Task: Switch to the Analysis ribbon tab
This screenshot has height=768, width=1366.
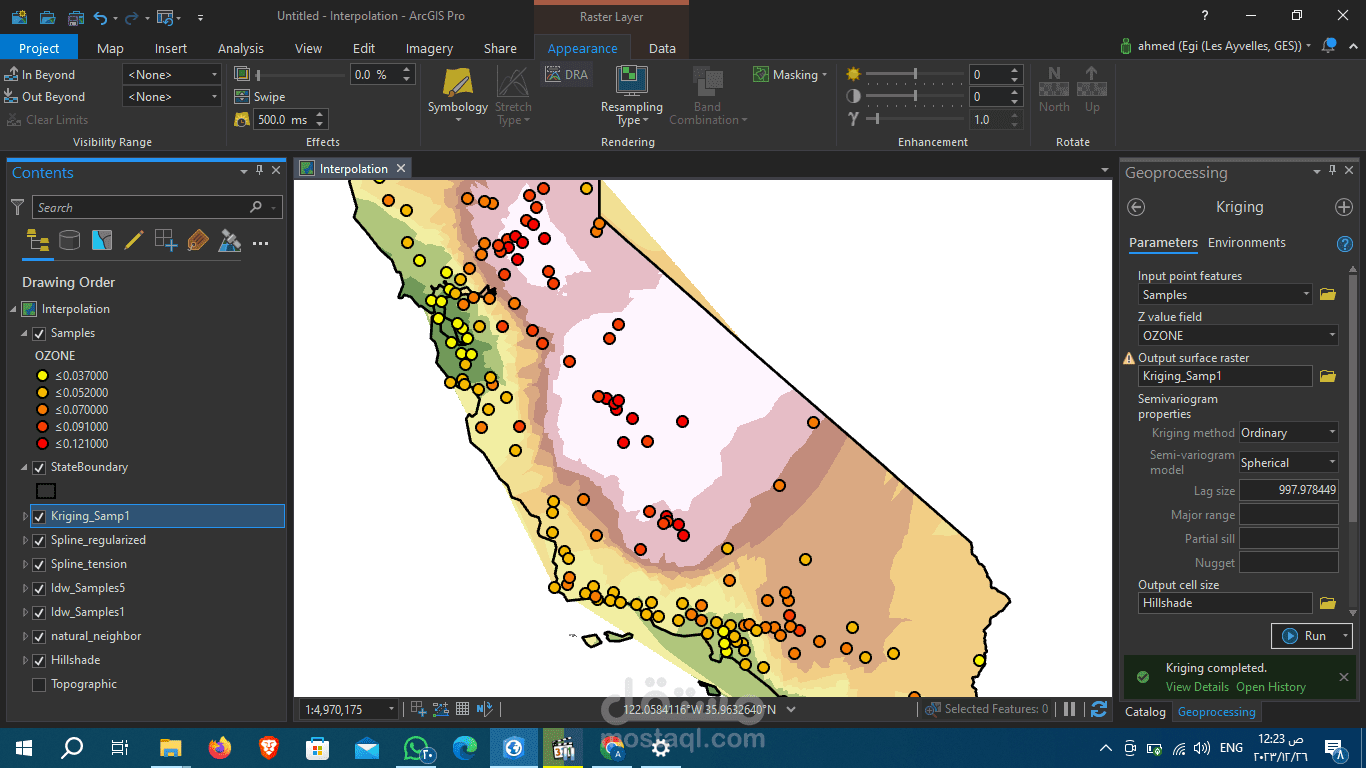Action: coord(241,48)
